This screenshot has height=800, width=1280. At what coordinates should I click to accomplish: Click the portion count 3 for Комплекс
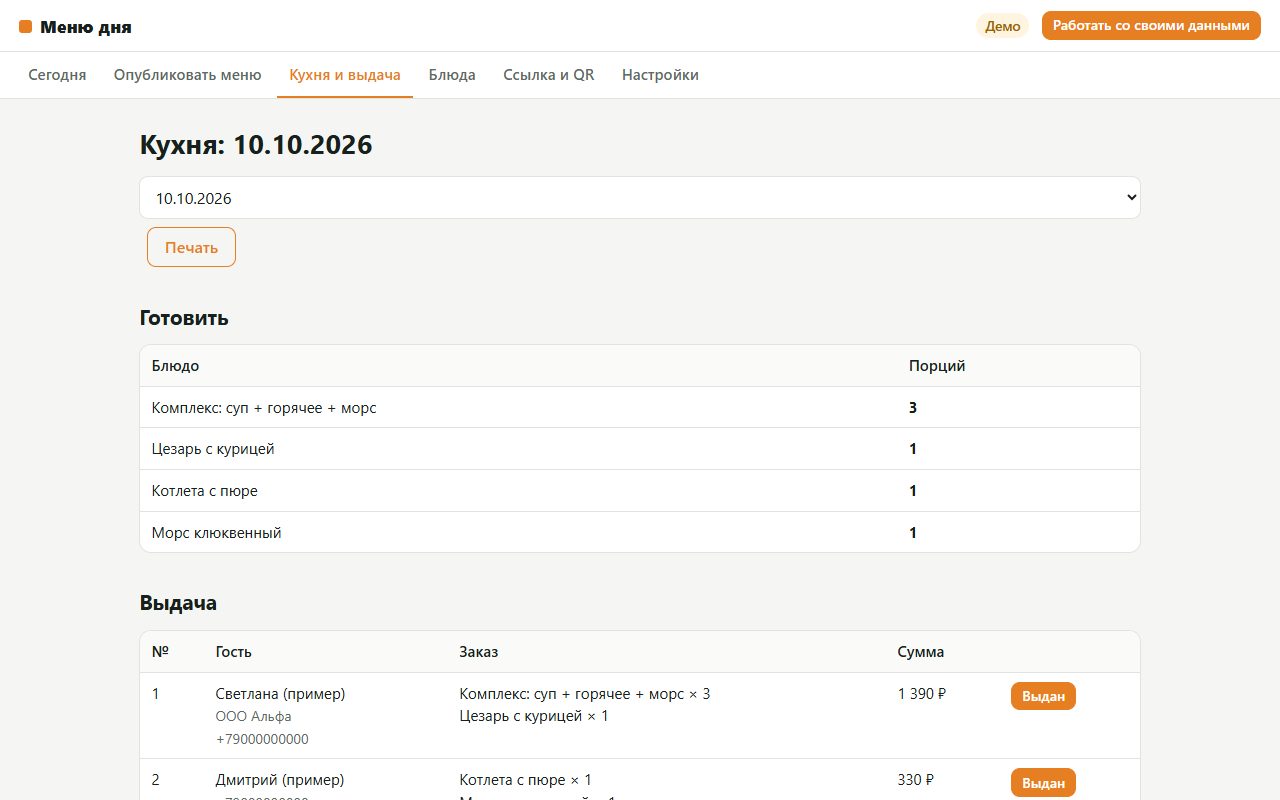(x=913, y=408)
